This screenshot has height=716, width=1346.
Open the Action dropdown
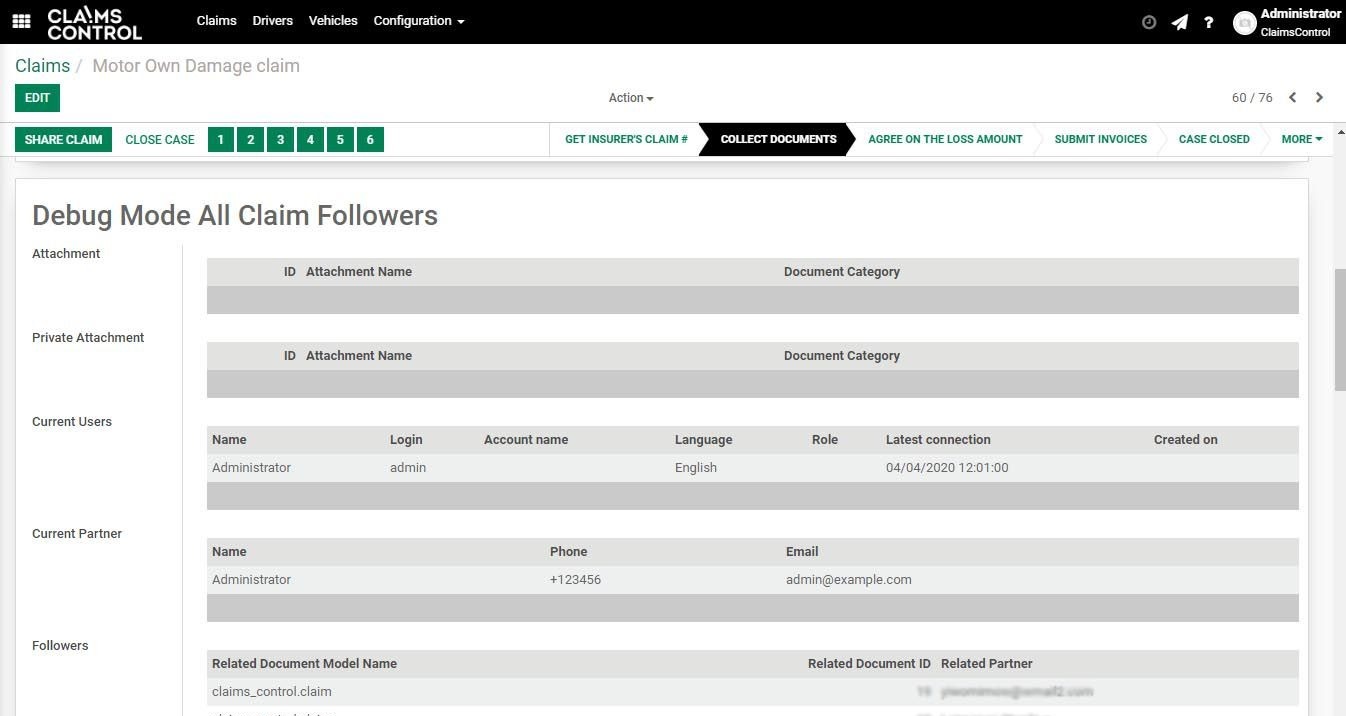pyautogui.click(x=630, y=98)
